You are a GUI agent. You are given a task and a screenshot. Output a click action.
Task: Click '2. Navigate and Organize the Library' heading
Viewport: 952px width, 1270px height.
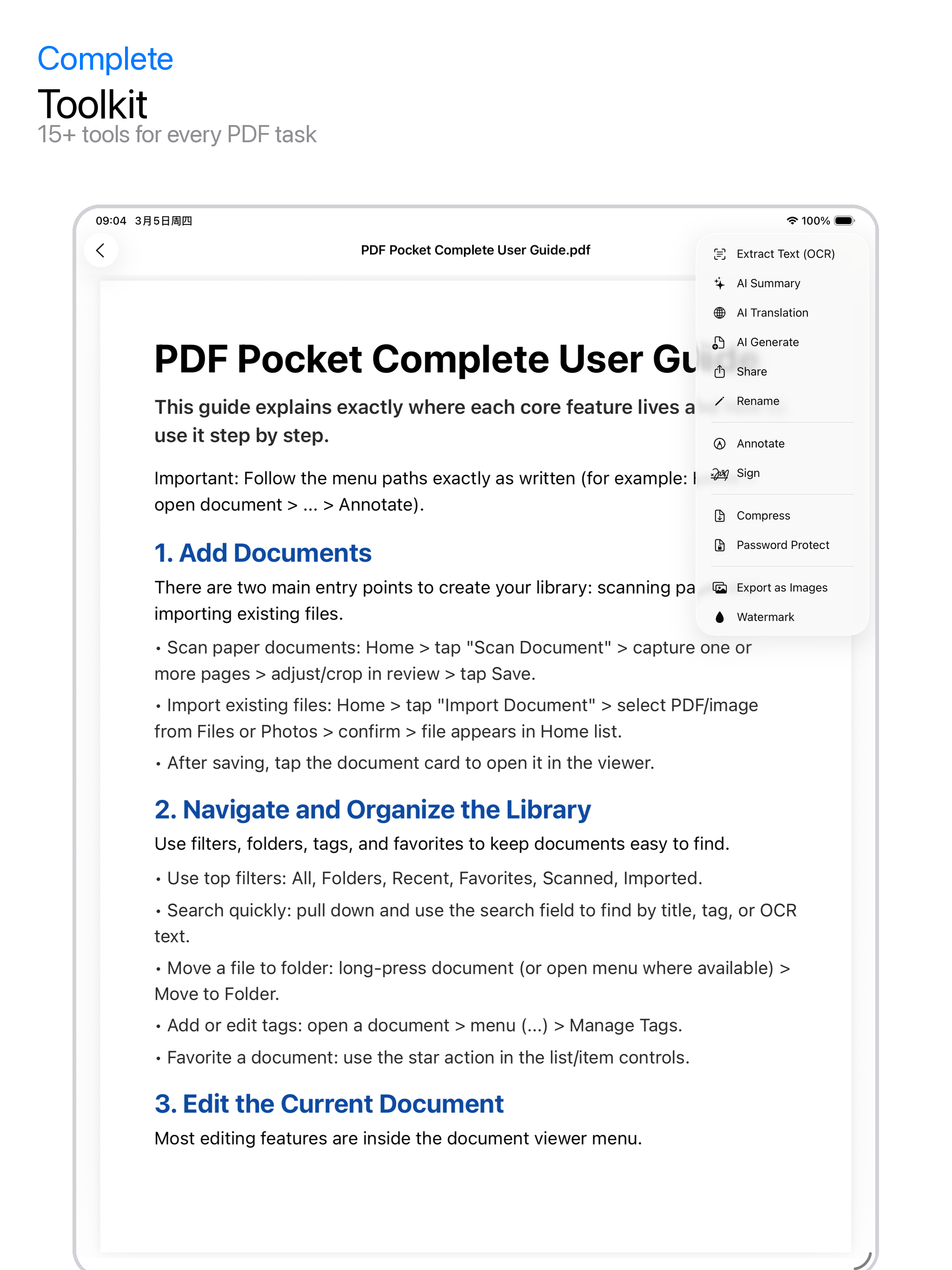(x=373, y=809)
